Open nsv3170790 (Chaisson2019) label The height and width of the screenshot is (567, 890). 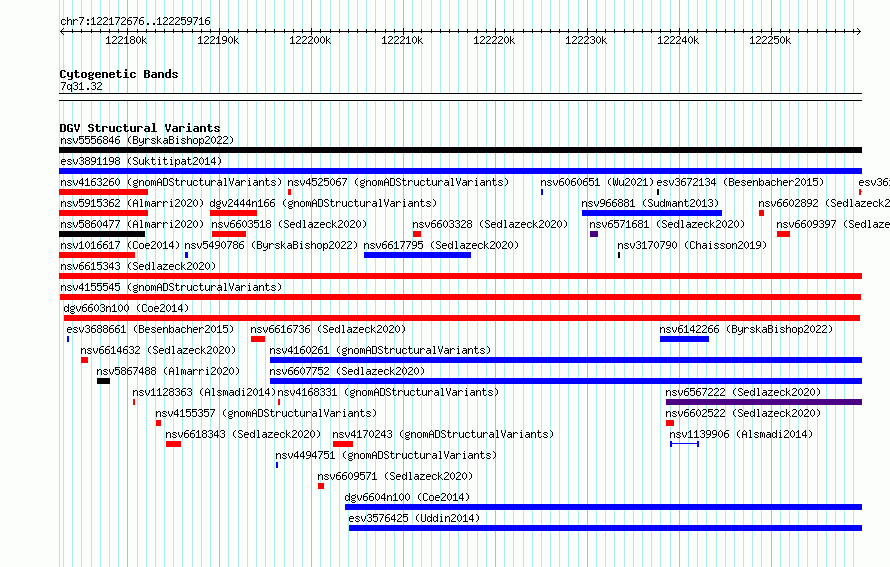(x=692, y=245)
